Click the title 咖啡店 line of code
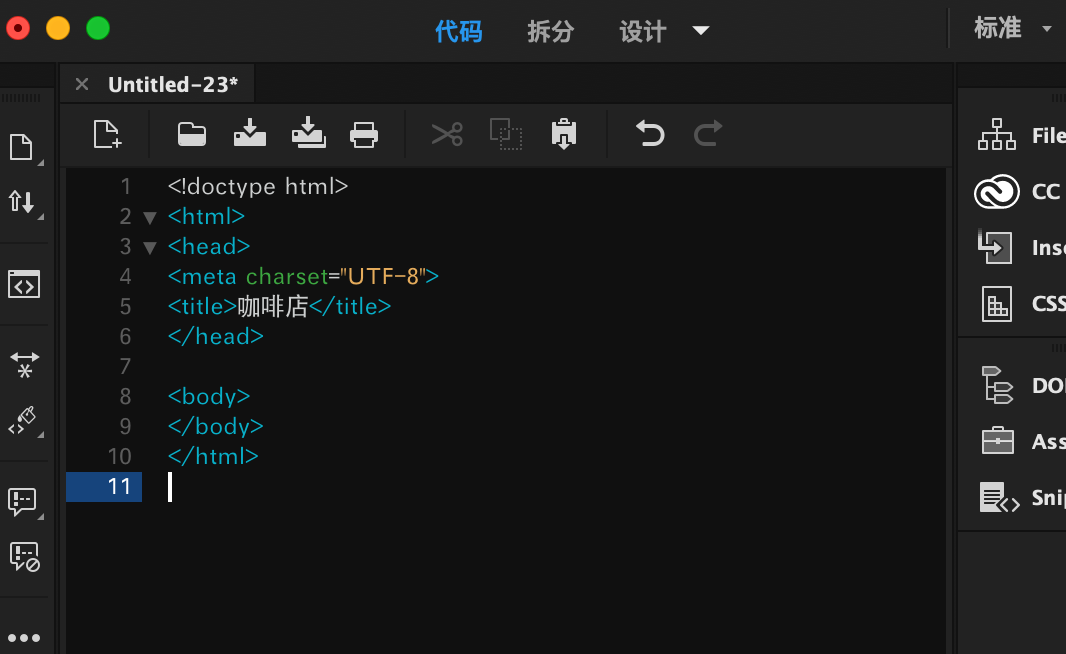Viewport: 1066px width, 654px height. (x=279, y=307)
